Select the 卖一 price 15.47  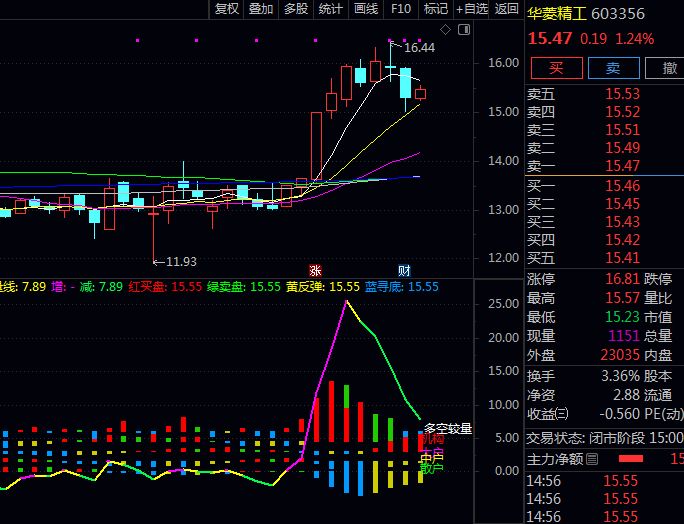(x=622, y=166)
